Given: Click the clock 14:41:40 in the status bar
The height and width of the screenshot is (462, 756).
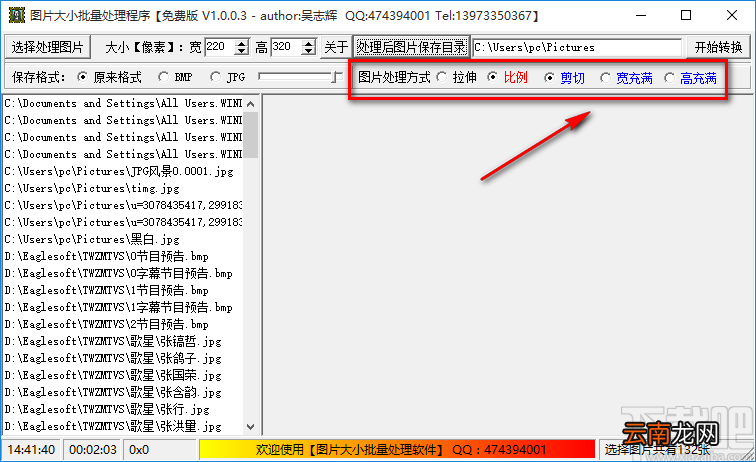Looking at the screenshot, I should point(31,449).
